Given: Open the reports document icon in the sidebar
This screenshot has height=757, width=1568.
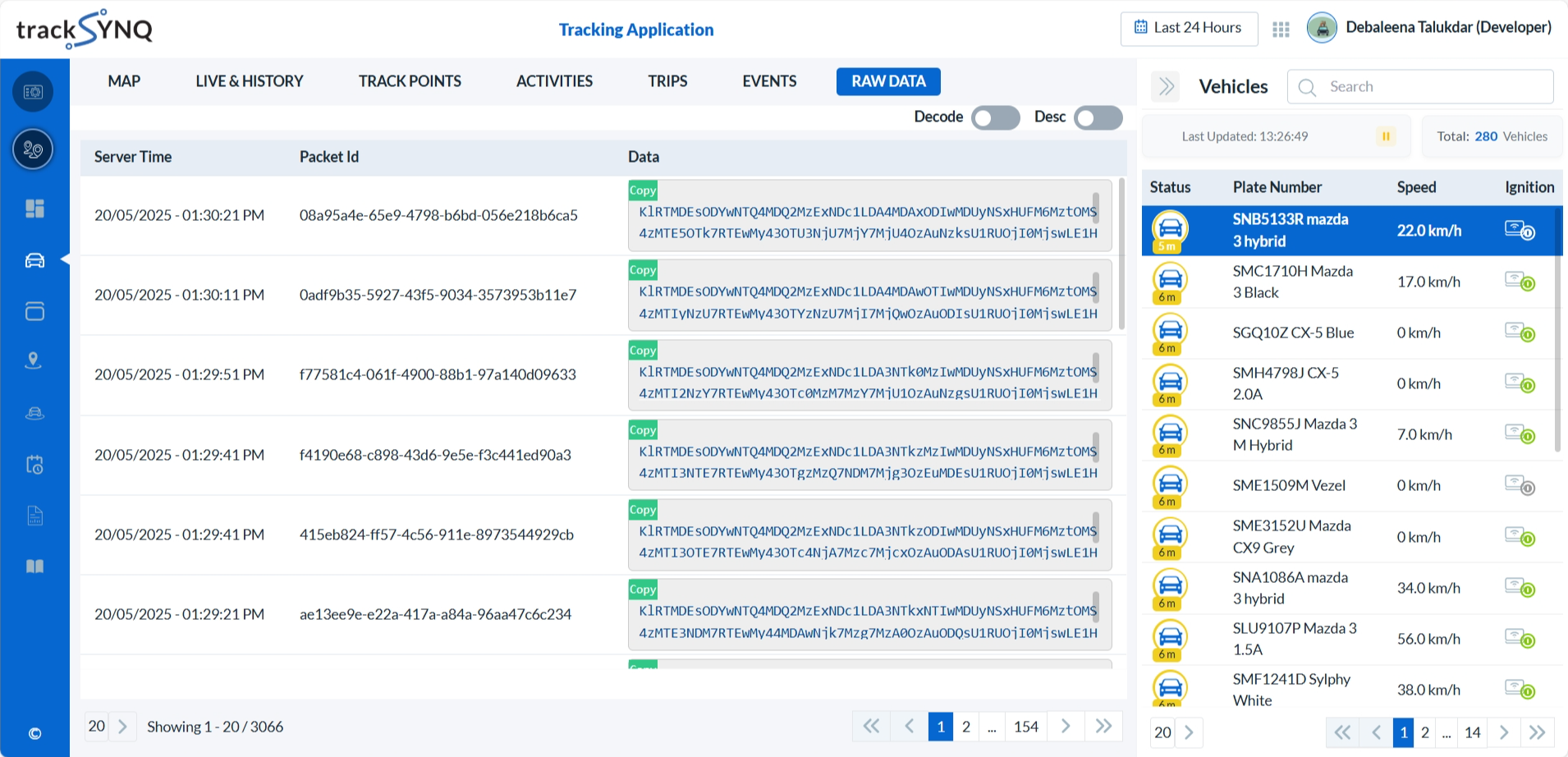Looking at the screenshot, I should [34, 516].
